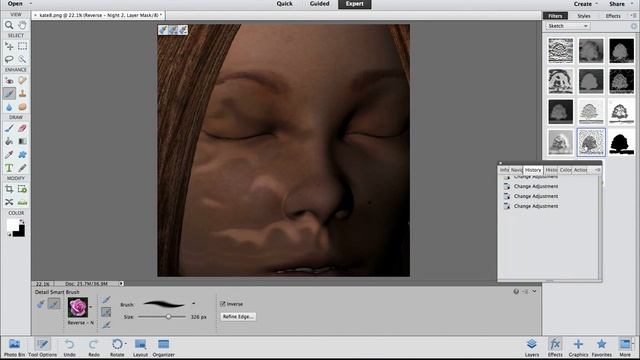
Task: Click the Refine Edge button
Action: click(x=238, y=317)
